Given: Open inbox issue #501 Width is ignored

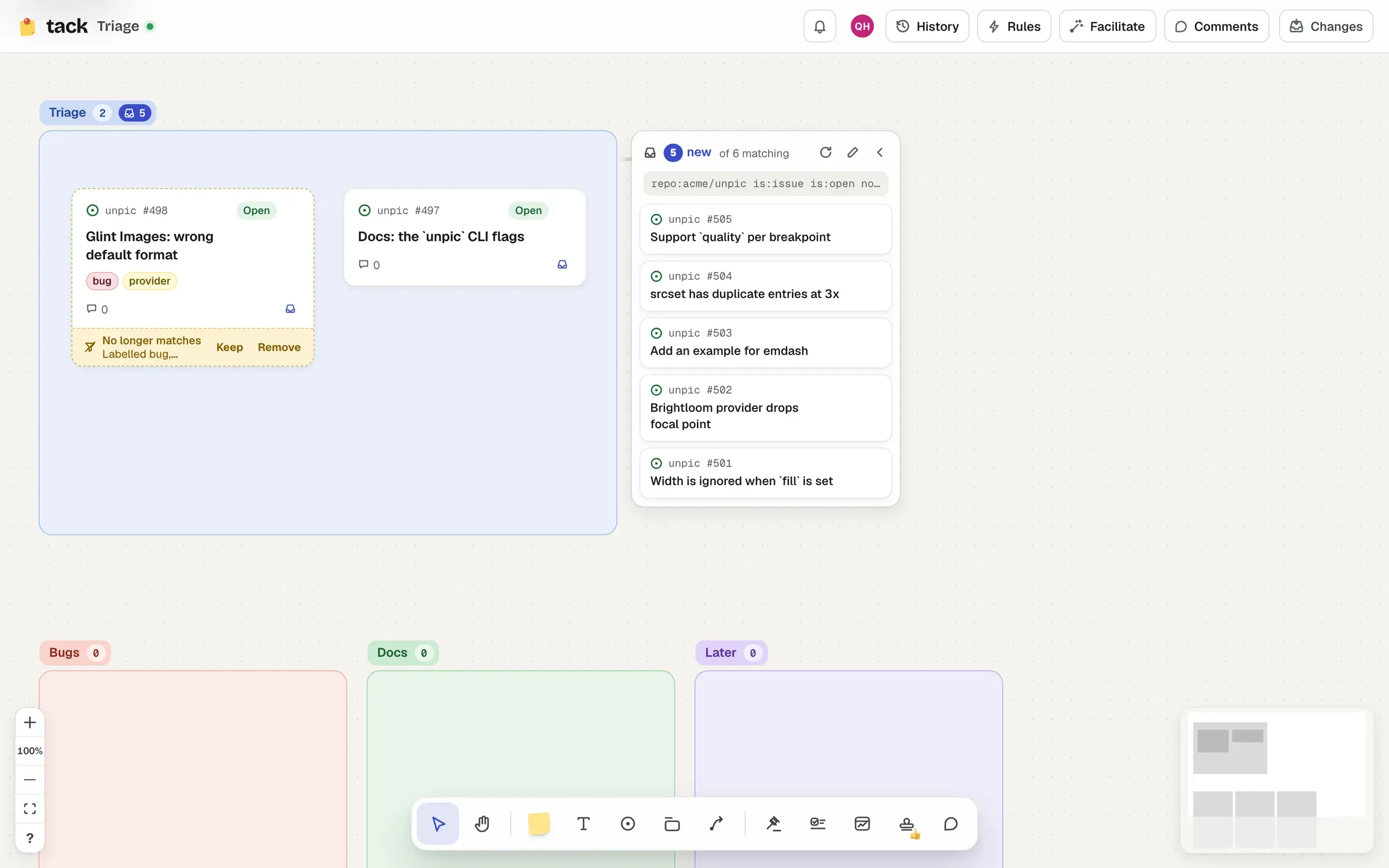Looking at the screenshot, I should point(765,473).
